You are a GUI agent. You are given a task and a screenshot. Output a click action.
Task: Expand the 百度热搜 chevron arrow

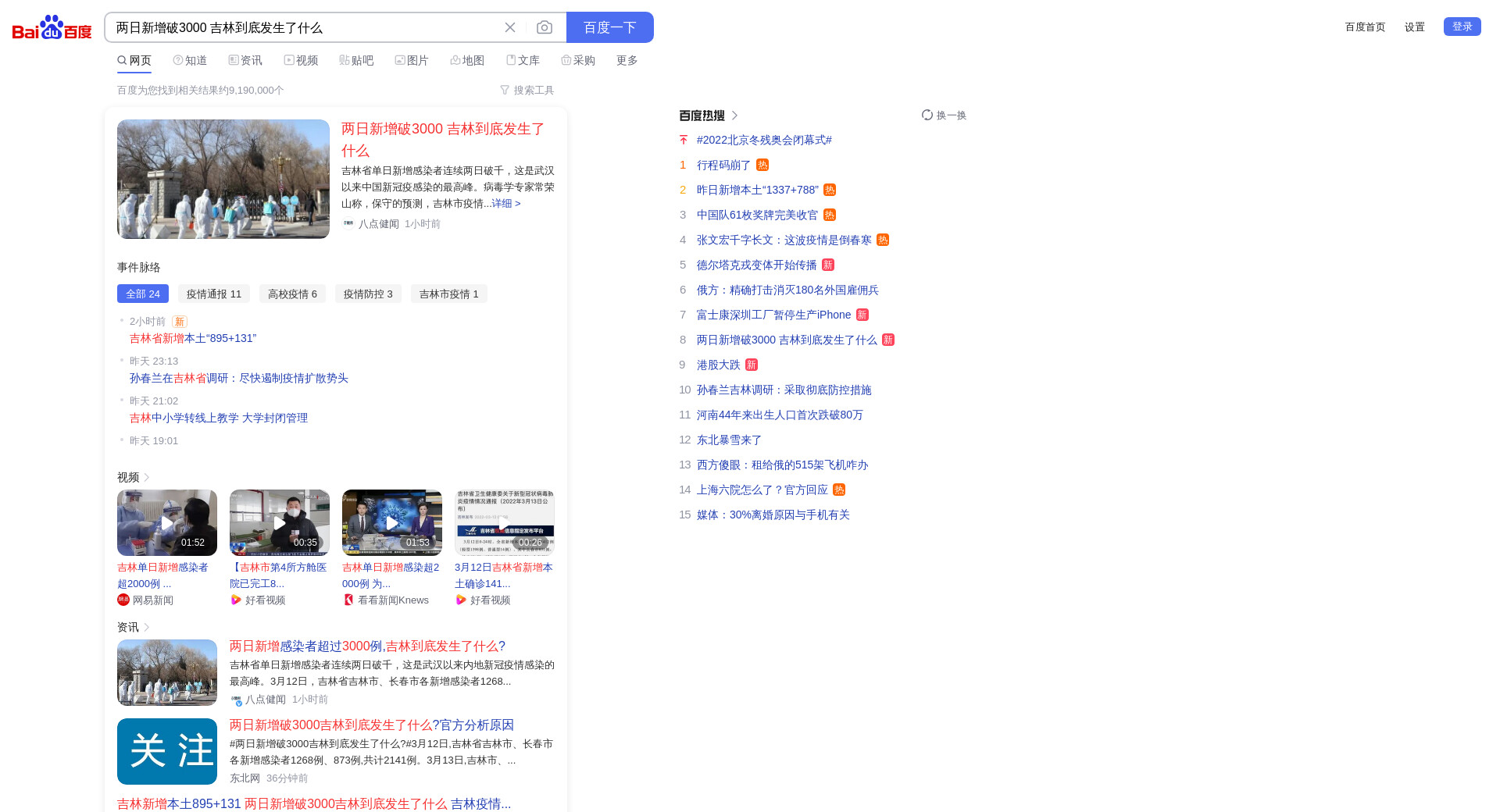[734, 116]
